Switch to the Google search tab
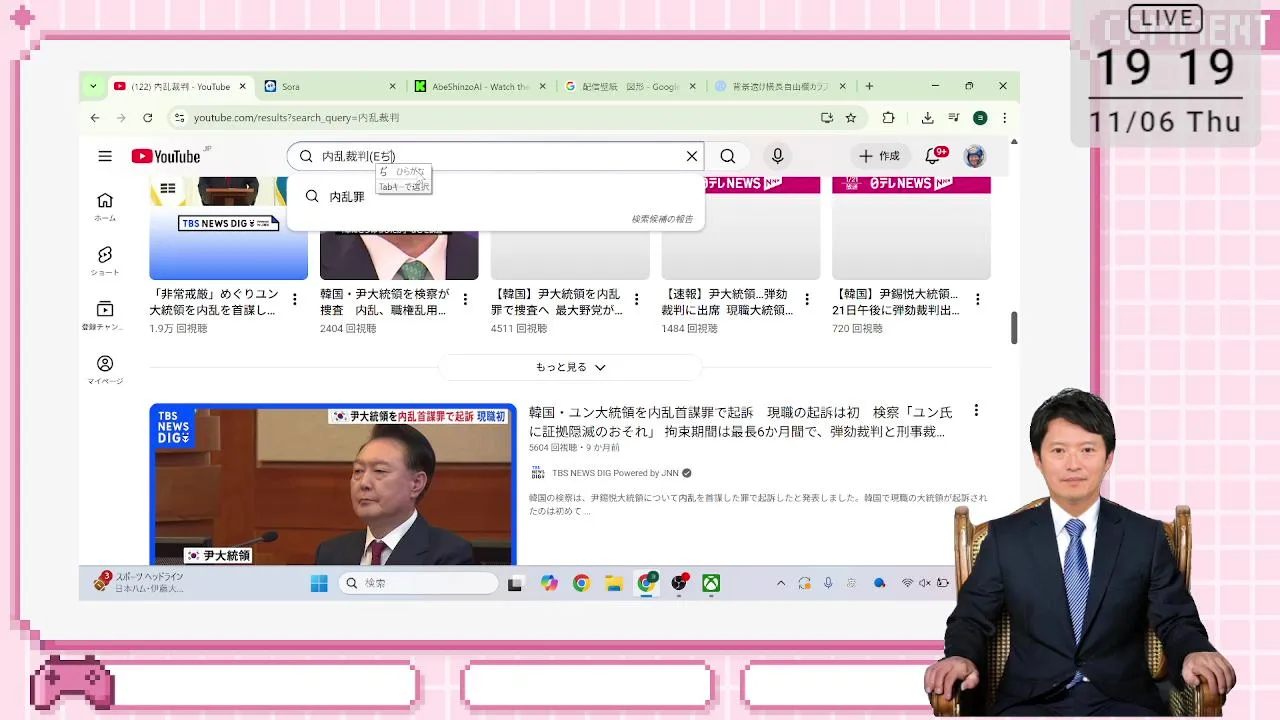 (x=630, y=86)
